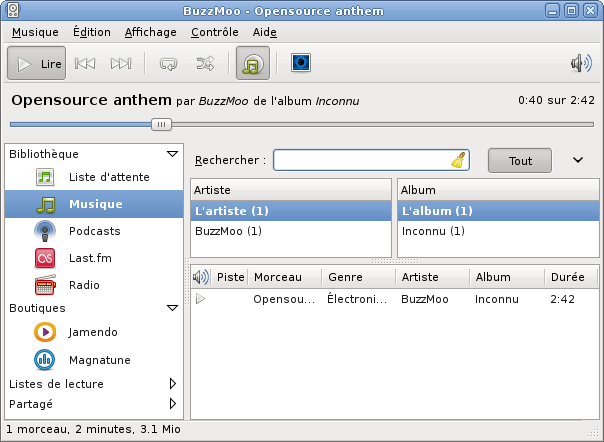
Task: Click the BuzzMoo artist cell in track row
Action: point(425,299)
